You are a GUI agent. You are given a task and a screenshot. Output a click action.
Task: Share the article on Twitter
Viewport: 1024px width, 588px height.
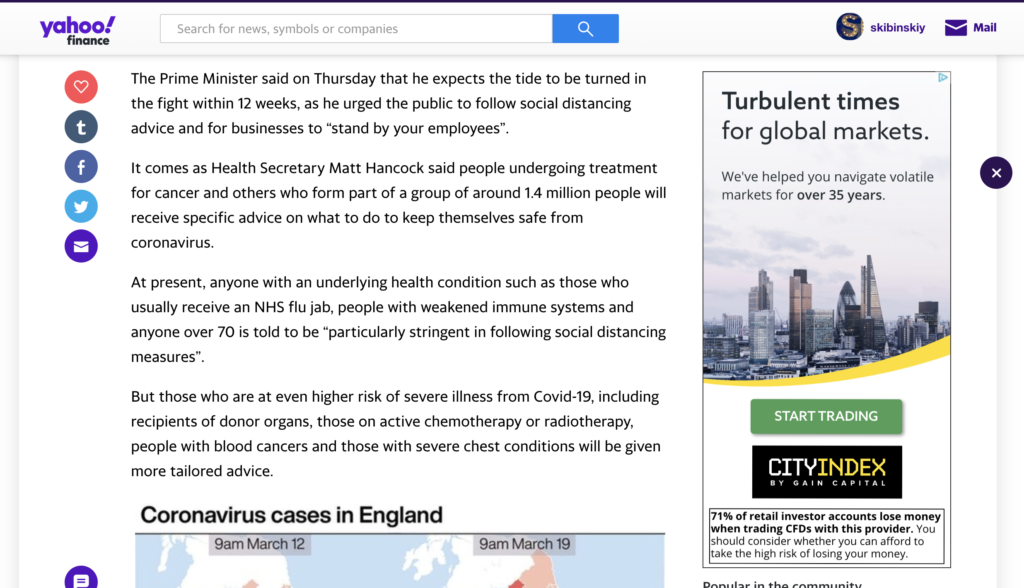81,206
